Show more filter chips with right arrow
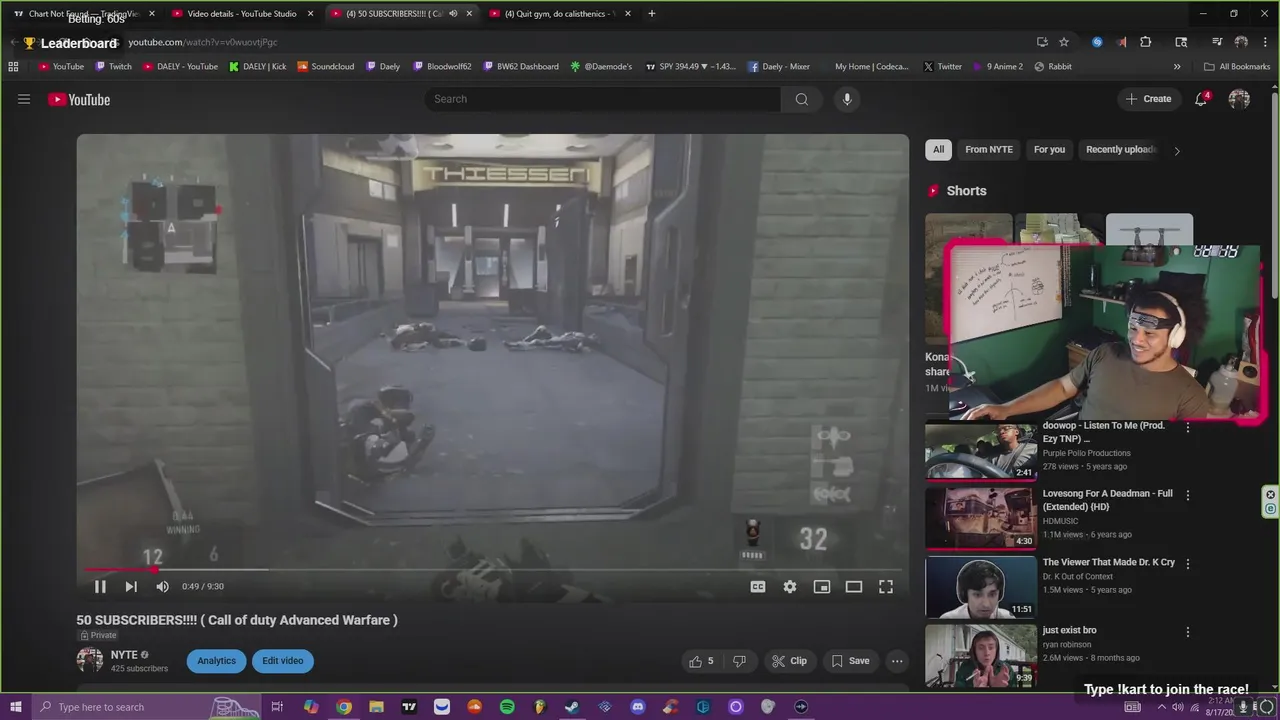This screenshot has height=720, width=1280. (1177, 151)
